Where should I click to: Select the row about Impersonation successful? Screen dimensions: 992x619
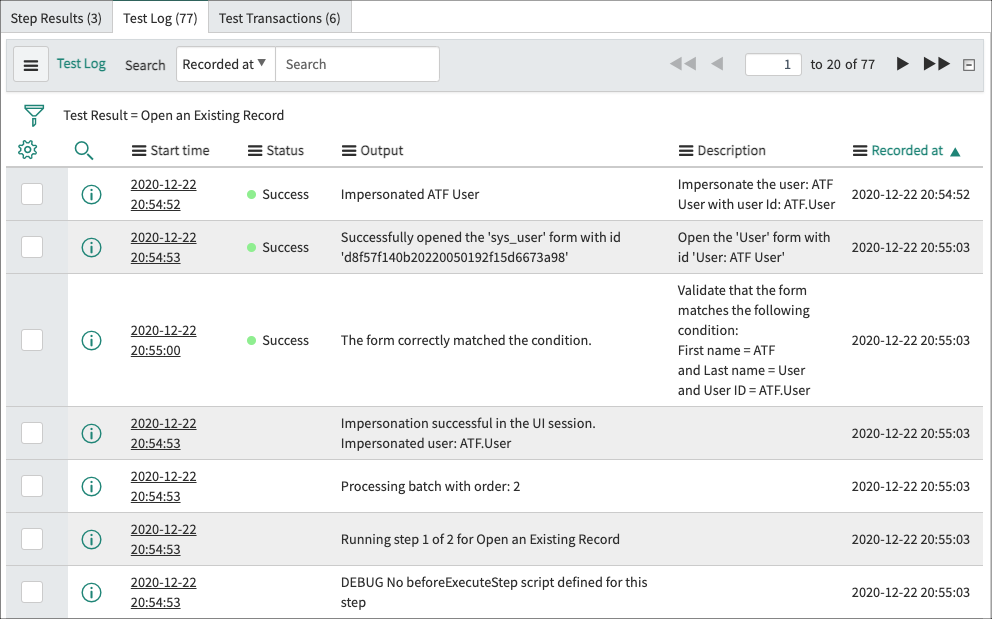[31, 433]
